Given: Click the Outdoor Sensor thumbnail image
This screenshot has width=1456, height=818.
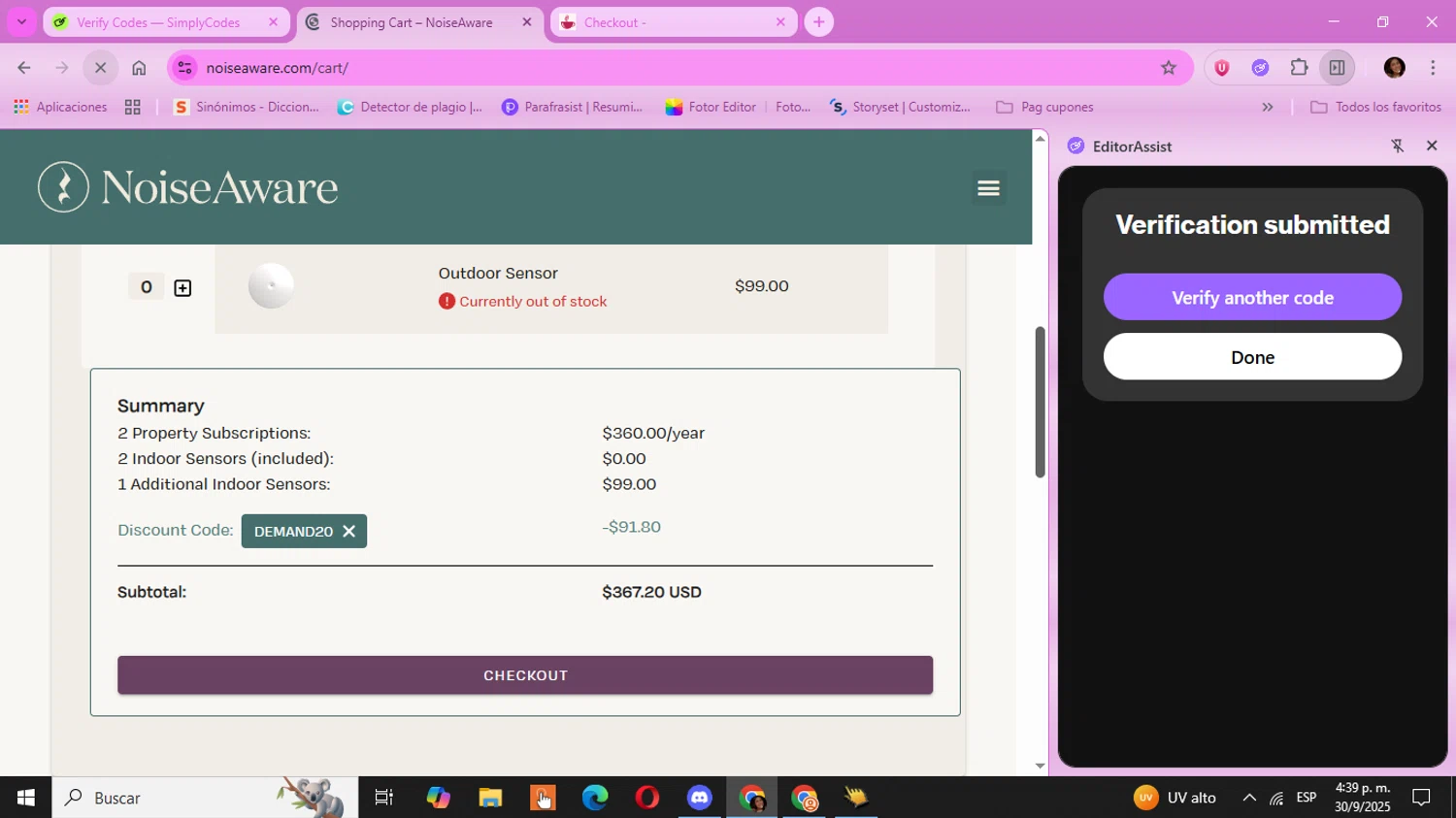Looking at the screenshot, I should (271, 286).
